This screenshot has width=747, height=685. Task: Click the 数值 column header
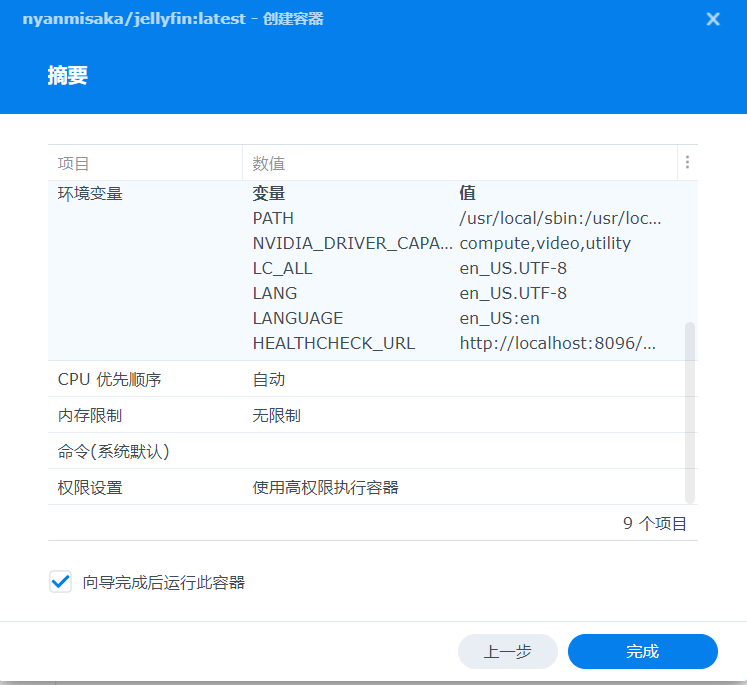click(460, 163)
